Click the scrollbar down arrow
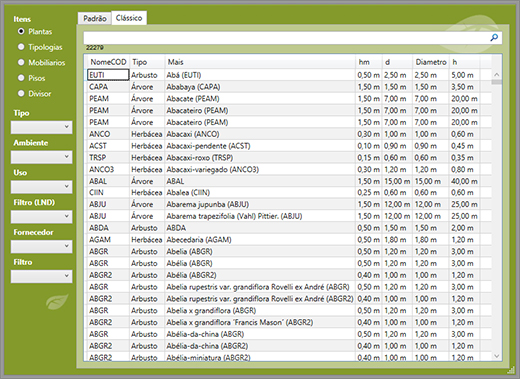The width and height of the screenshot is (520, 379). pyautogui.click(x=496, y=356)
